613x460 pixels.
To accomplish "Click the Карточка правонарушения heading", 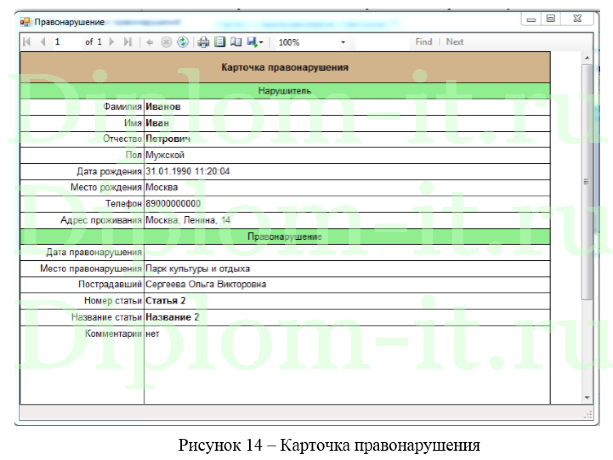I will [x=285, y=67].
